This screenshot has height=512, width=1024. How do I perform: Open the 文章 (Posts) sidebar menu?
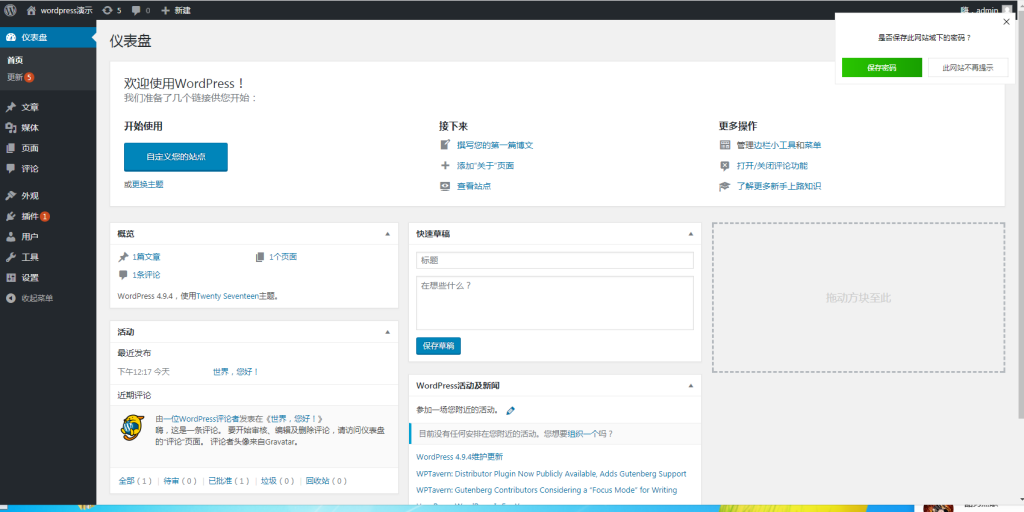[48, 107]
